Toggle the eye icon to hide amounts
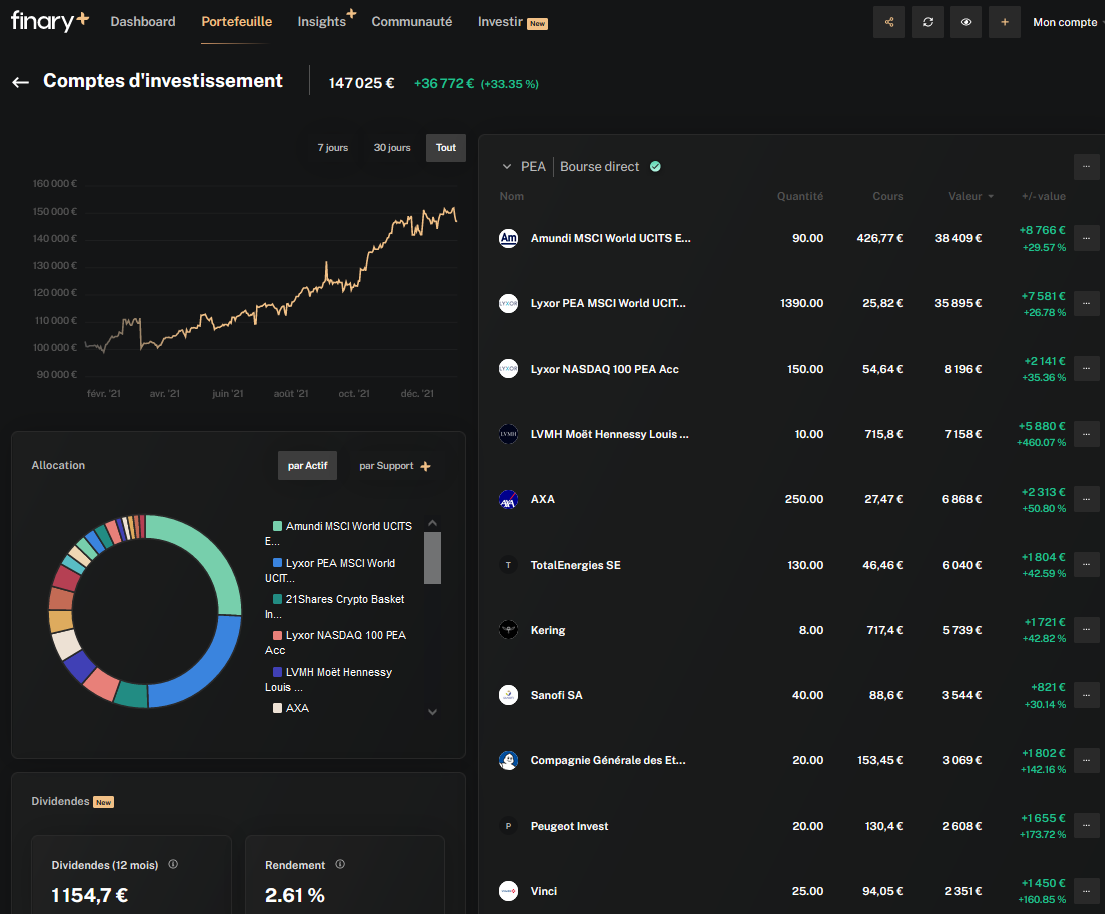This screenshot has width=1105, height=914. (965, 22)
